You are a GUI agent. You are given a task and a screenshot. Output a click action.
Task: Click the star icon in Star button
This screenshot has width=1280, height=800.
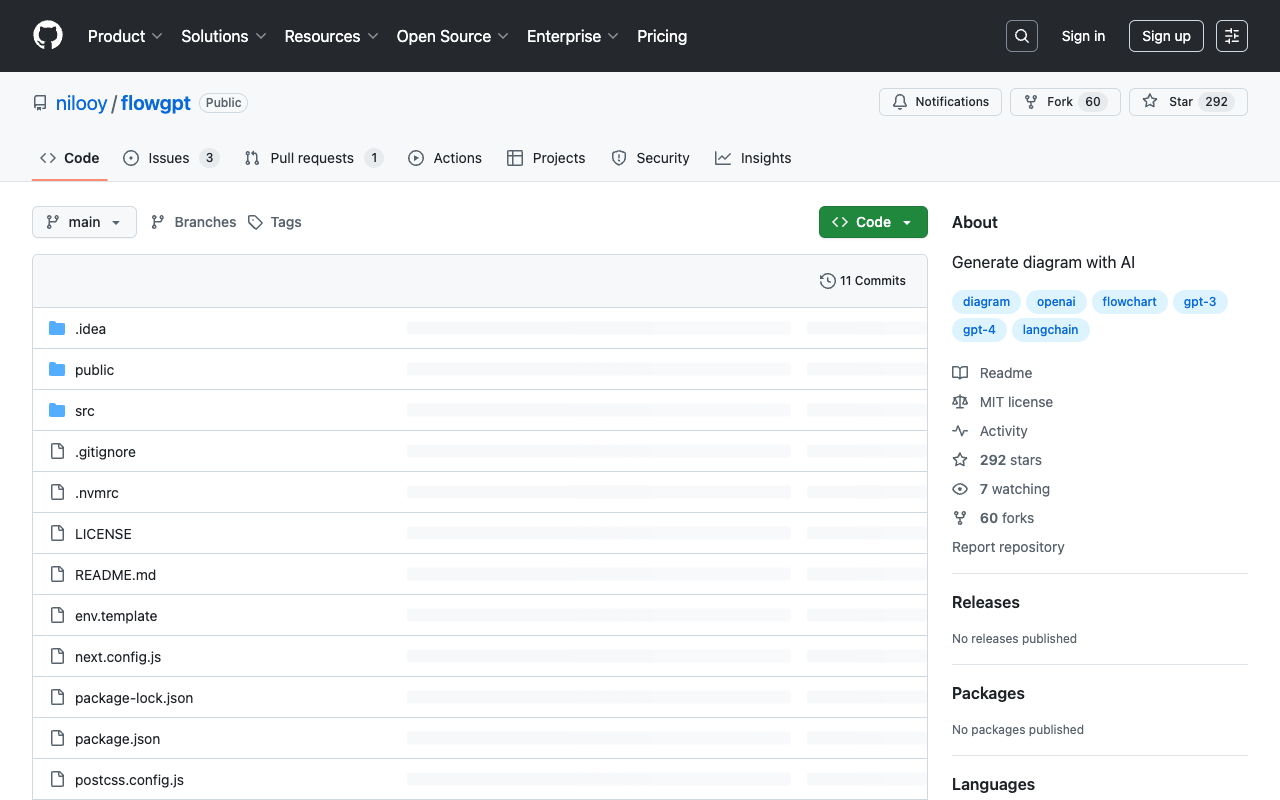tap(1150, 102)
